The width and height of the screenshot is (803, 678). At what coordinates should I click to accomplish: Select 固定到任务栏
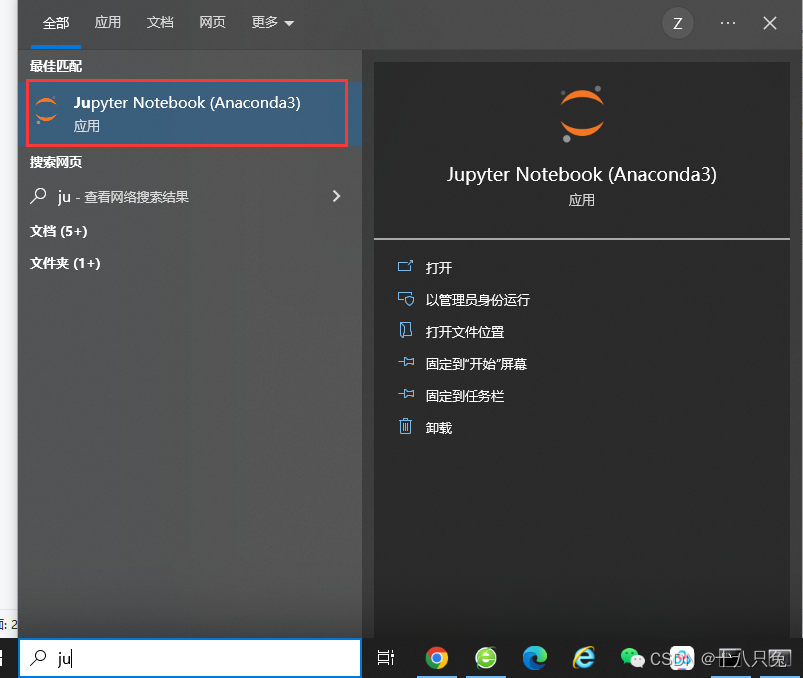coord(465,396)
